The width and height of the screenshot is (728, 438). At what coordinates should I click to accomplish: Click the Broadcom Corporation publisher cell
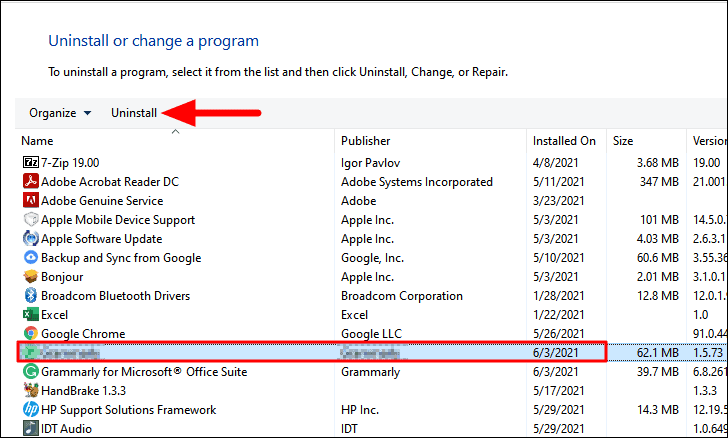click(x=402, y=296)
